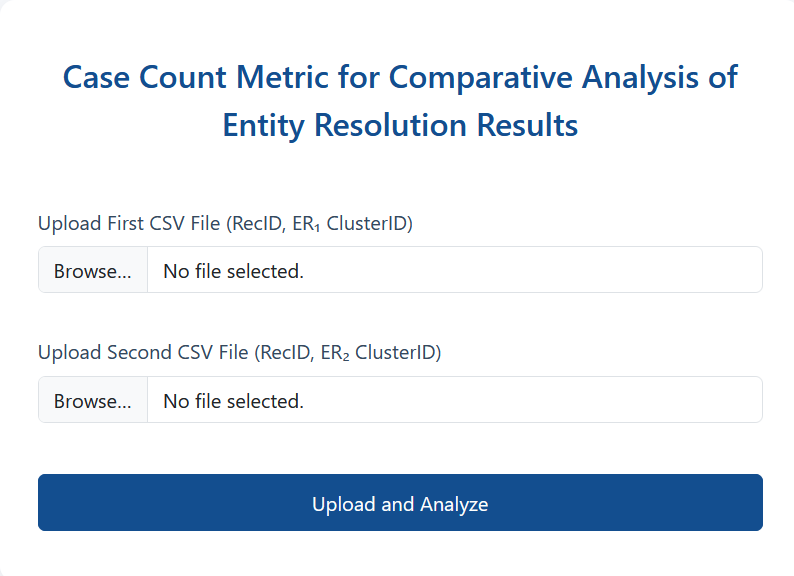Click the "Upload First CSV File" label

click(x=129, y=223)
